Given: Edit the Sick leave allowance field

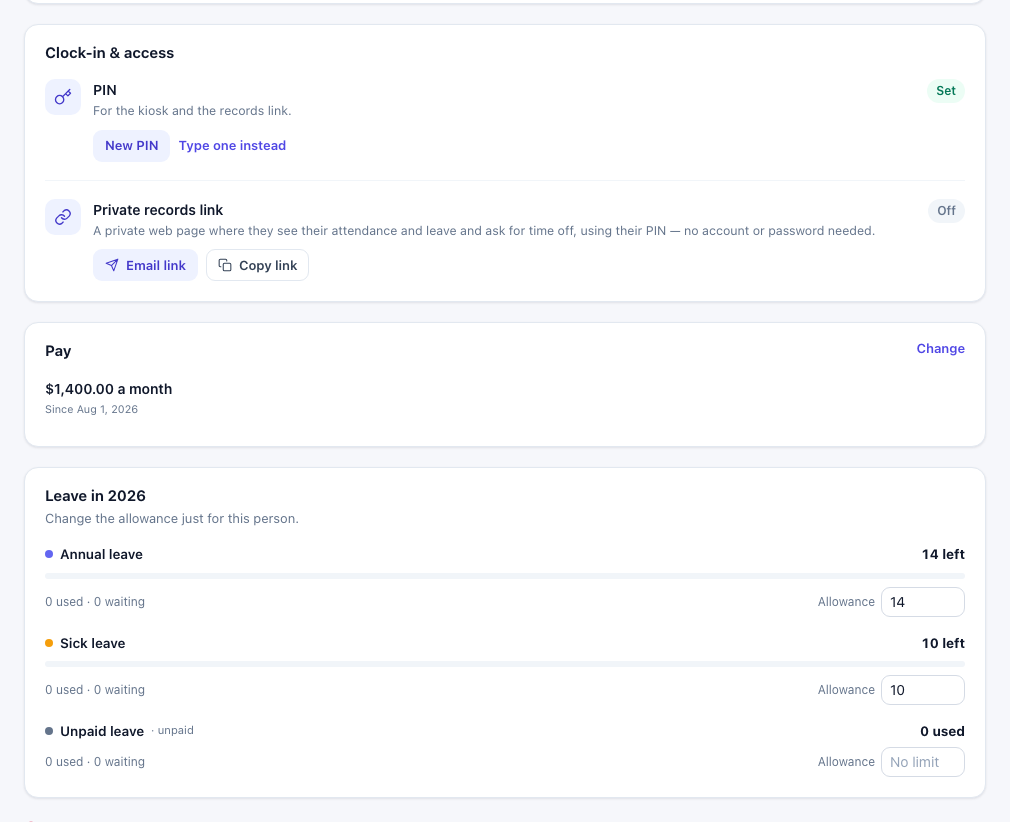Looking at the screenshot, I should 922,690.
